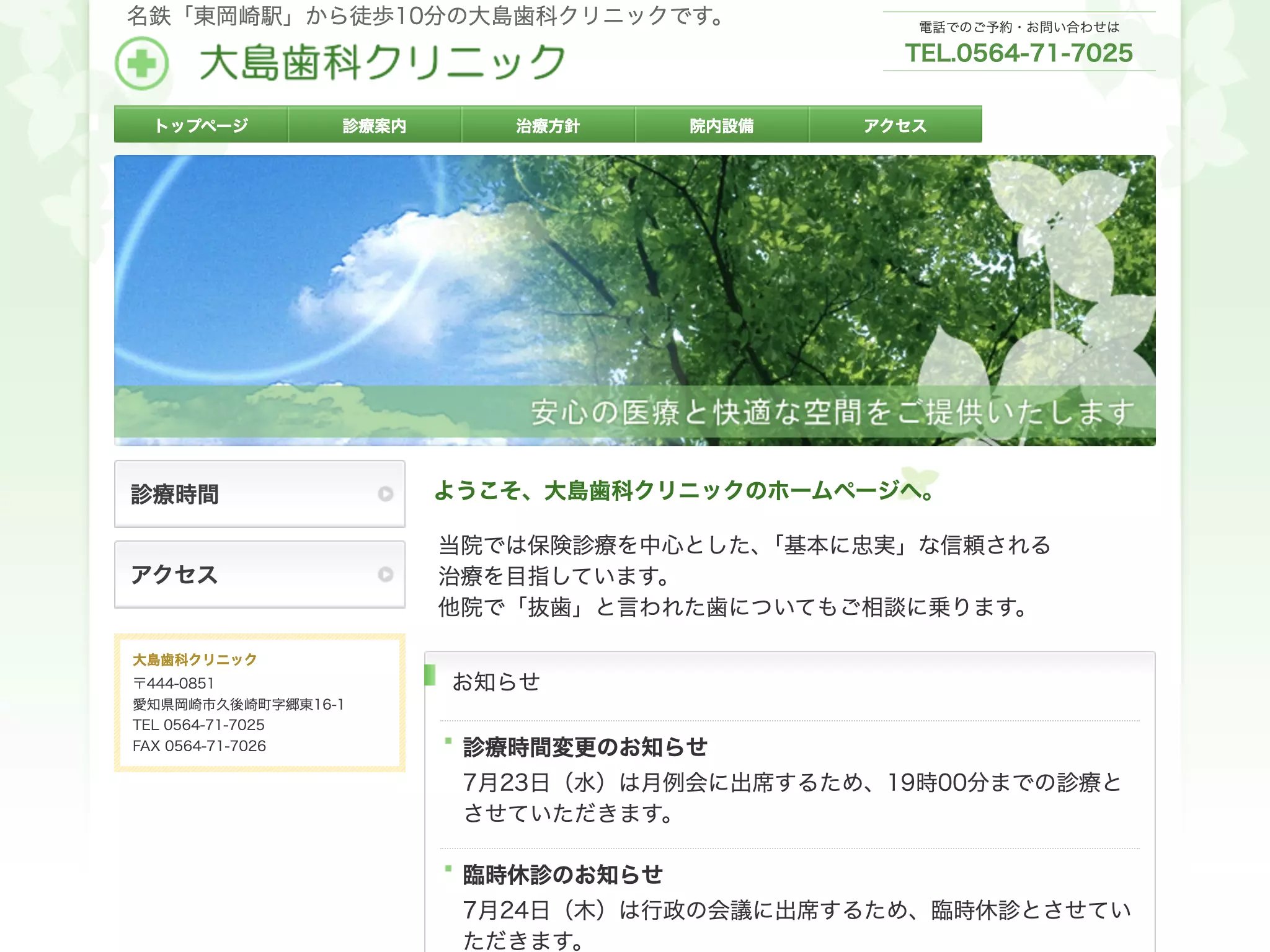Click the clinic address info box

pos(260,703)
